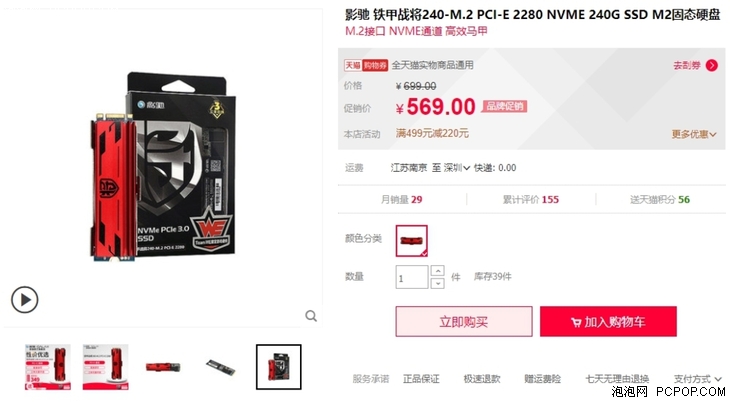730x402 pixels.
Task: Increase quantity with the up arrow
Action: point(438,271)
